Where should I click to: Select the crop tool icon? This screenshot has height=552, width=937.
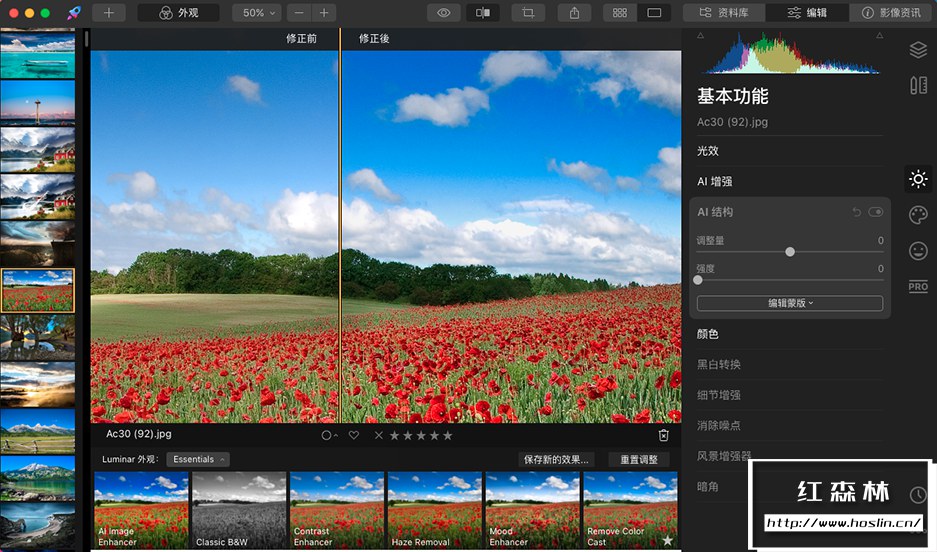coord(528,13)
